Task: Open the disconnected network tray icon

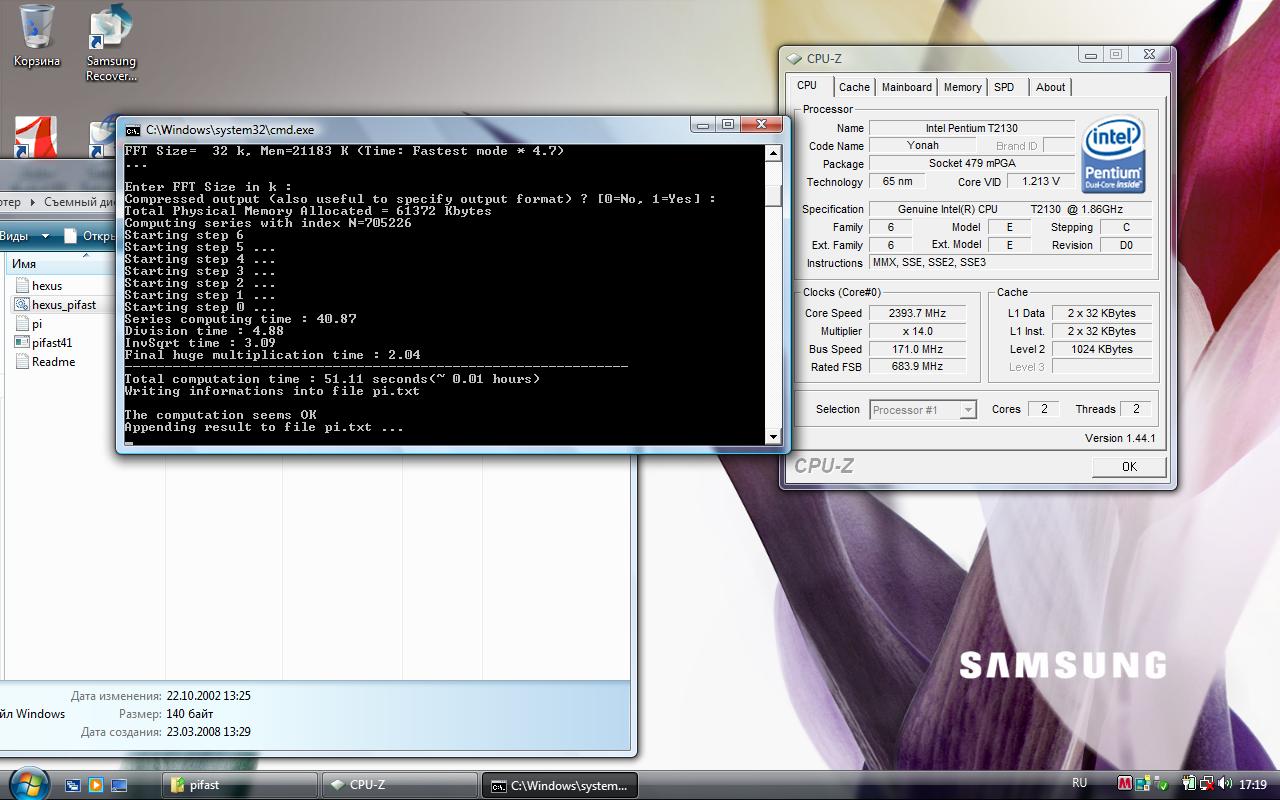Action: click(x=1208, y=785)
